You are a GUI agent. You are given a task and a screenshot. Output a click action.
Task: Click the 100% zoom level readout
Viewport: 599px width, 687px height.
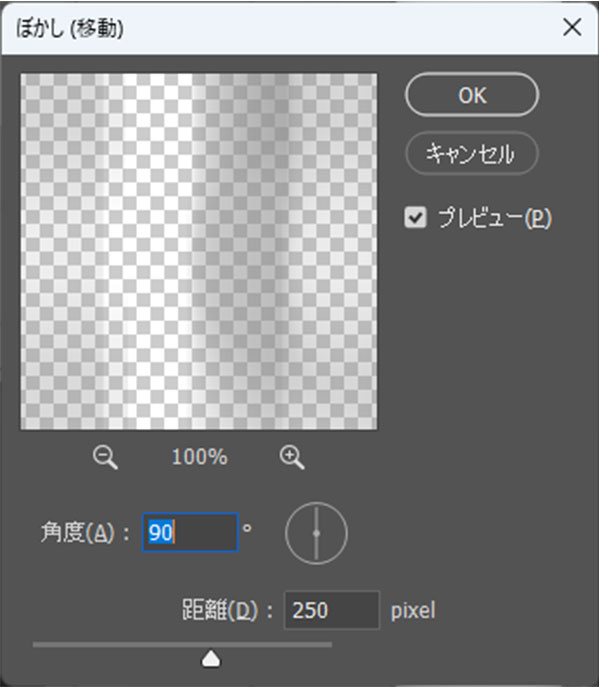200,457
